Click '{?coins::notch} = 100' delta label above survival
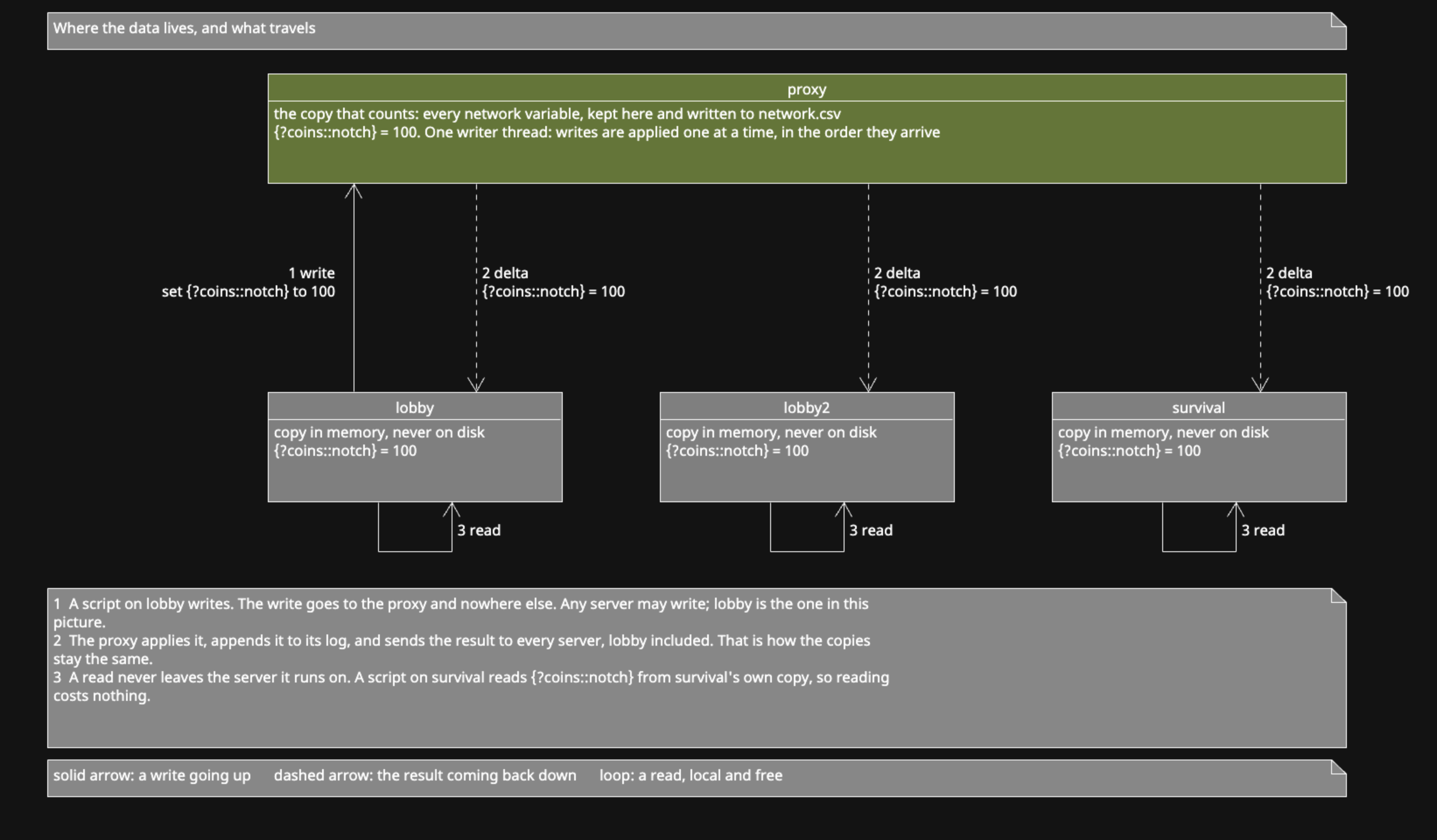1437x840 pixels. 1337,291
